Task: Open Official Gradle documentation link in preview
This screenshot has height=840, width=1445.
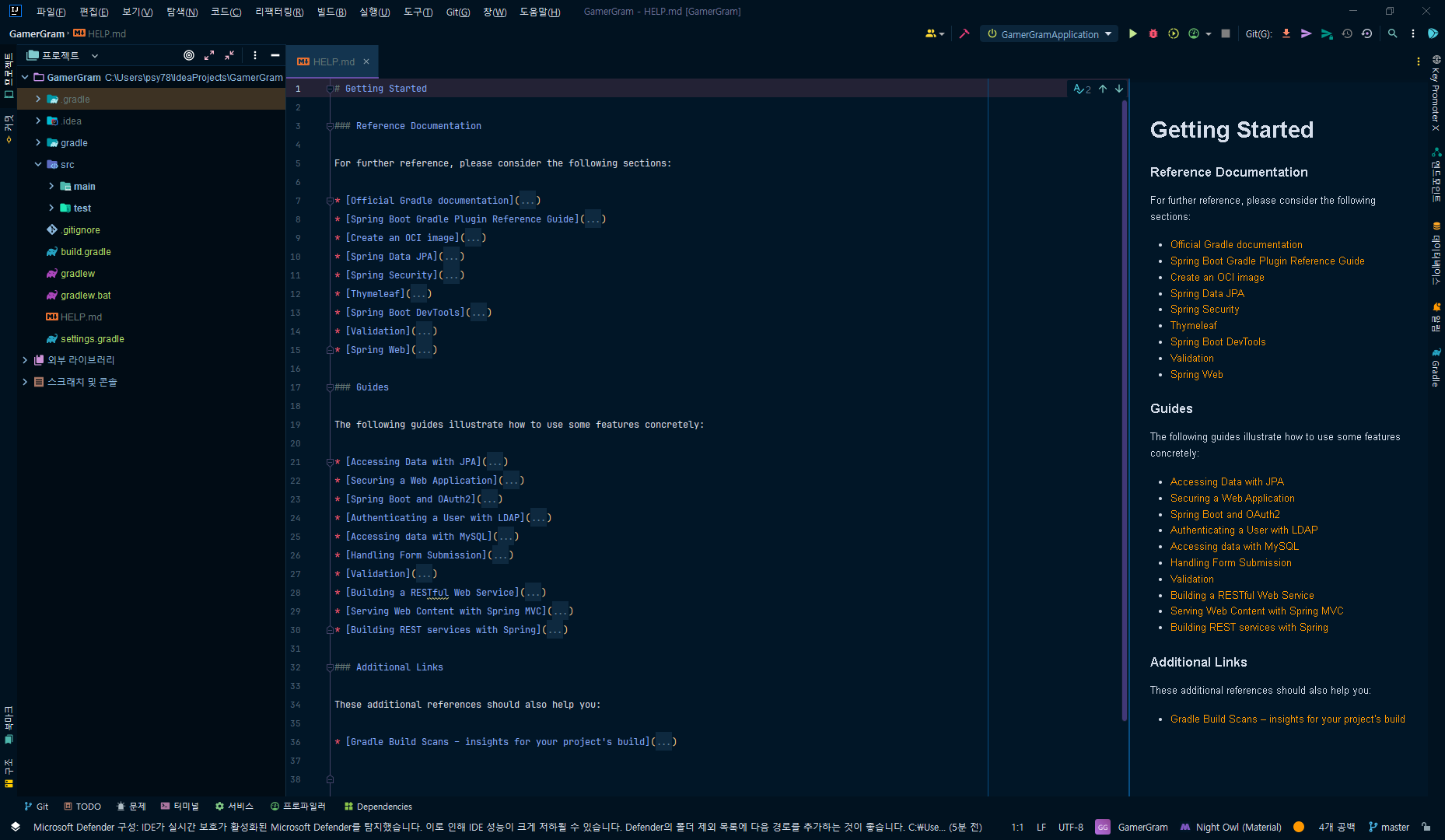Action: pos(1236,244)
